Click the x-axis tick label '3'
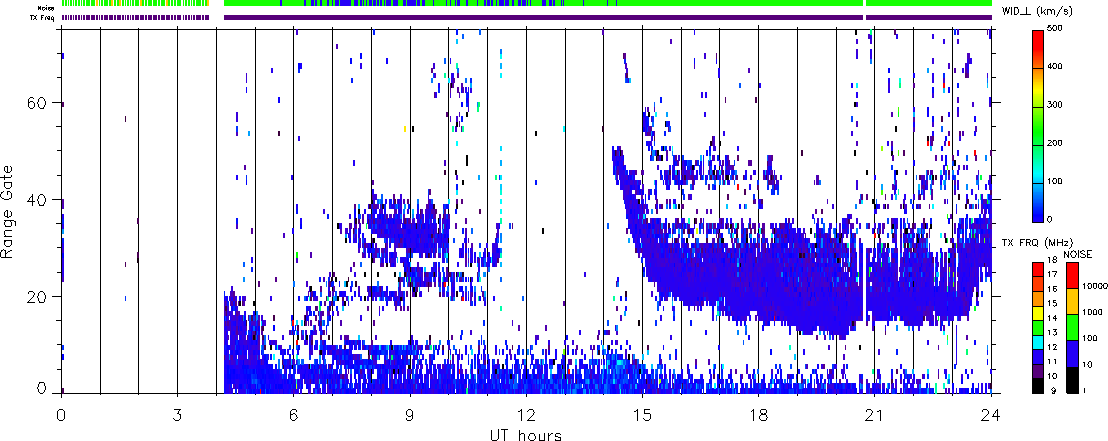 [x=177, y=414]
